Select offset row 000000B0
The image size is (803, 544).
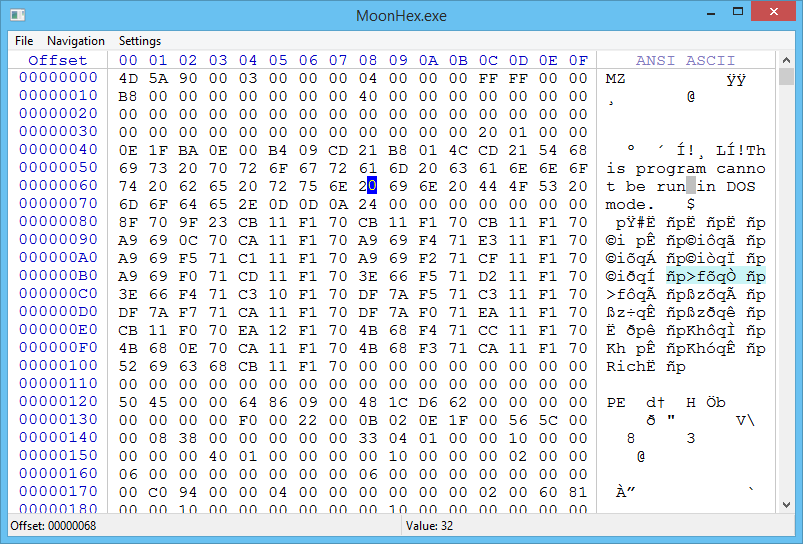pyautogui.click(x=58, y=276)
